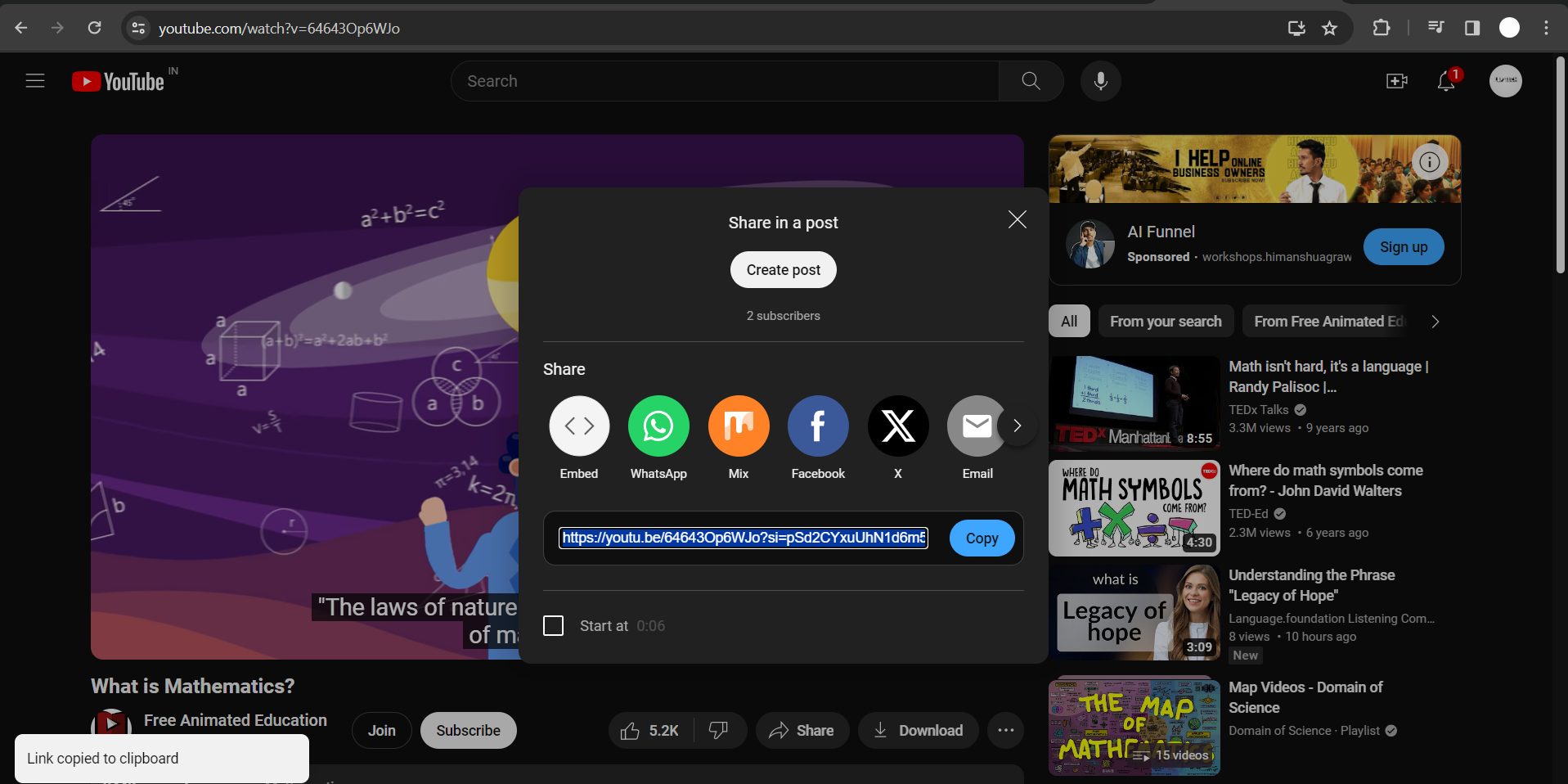Download the video

(919, 731)
